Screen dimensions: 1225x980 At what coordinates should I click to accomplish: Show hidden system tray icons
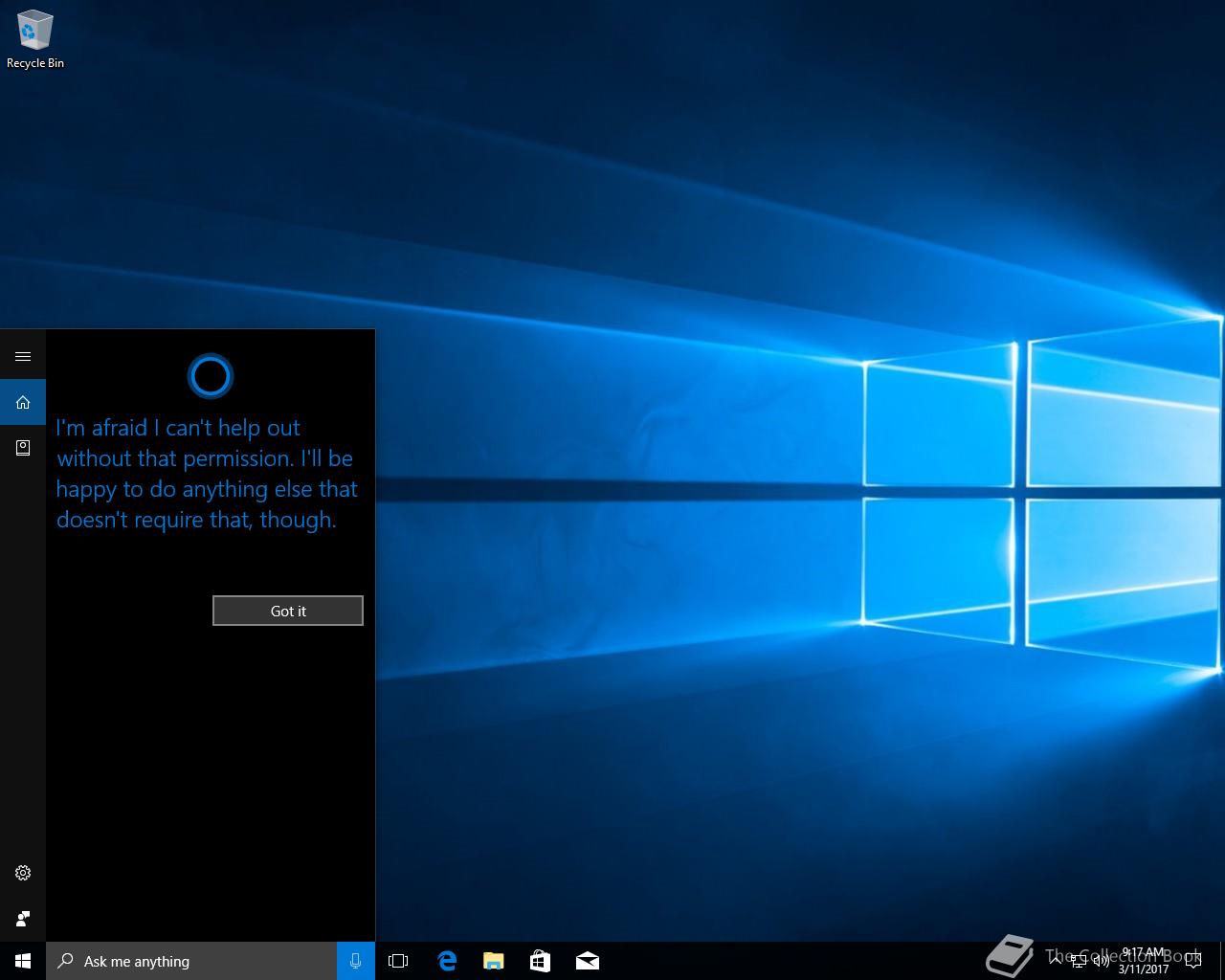point(1056,961)
